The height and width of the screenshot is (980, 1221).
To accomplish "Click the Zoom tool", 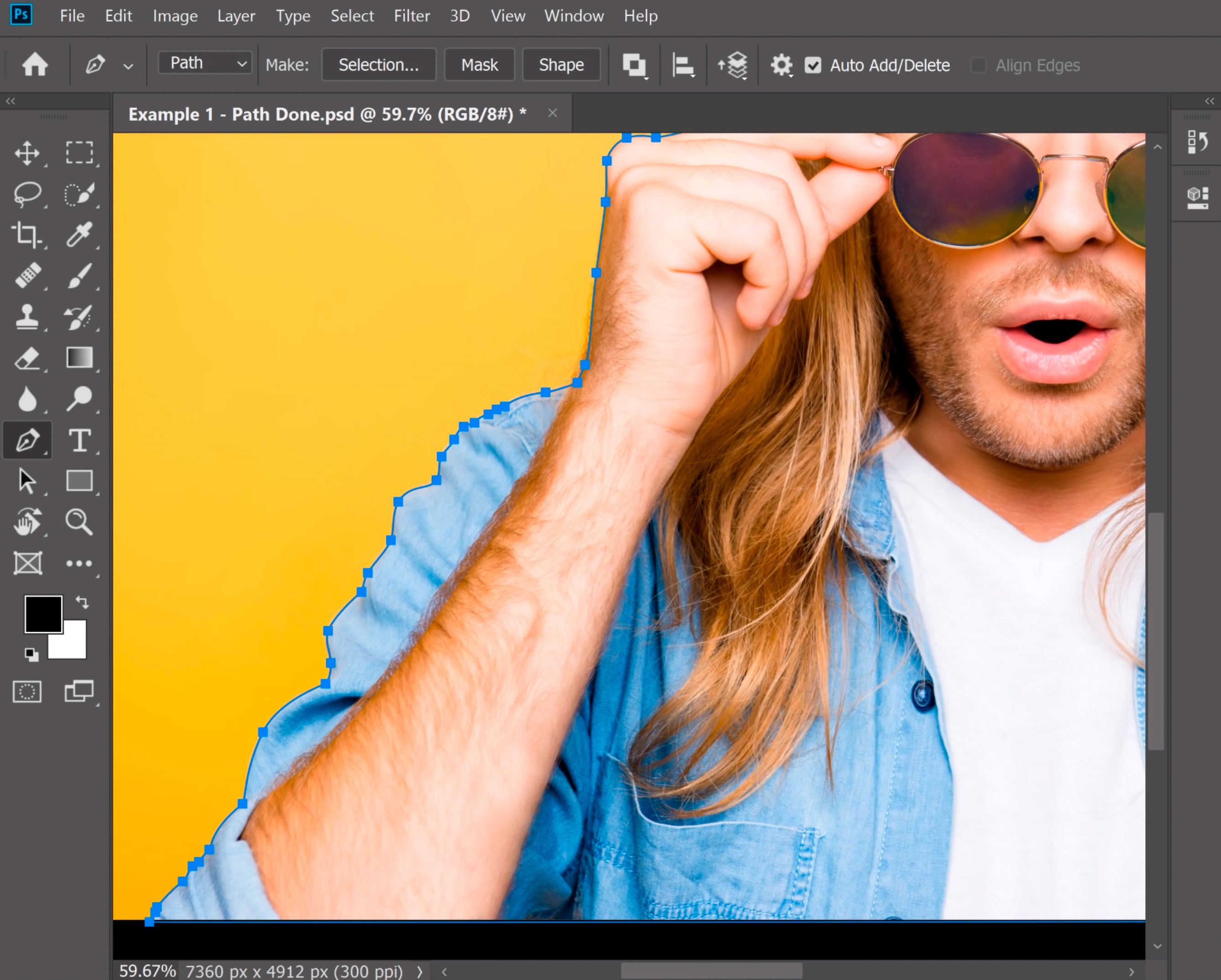I will click(79, 521).
